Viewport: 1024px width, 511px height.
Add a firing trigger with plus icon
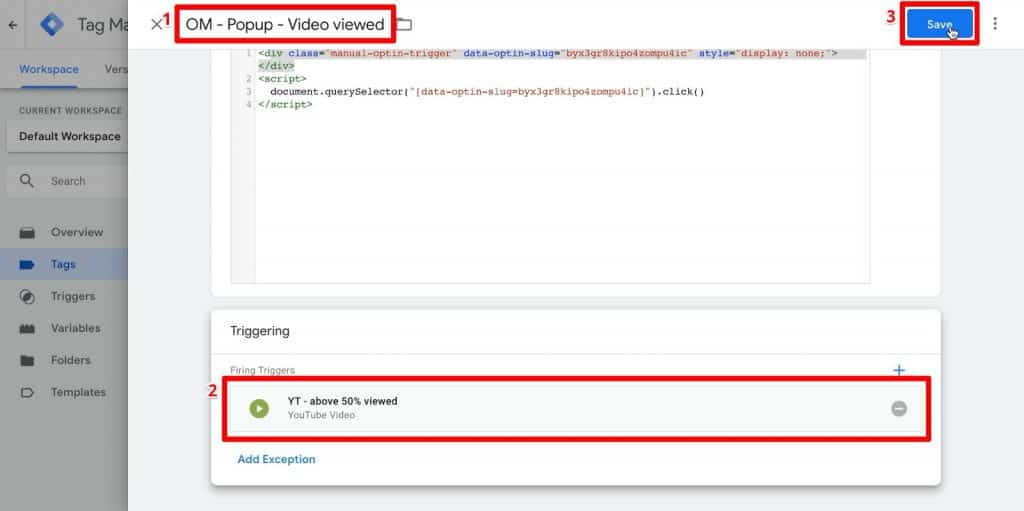pyautogui.click(x=899, y=371)
